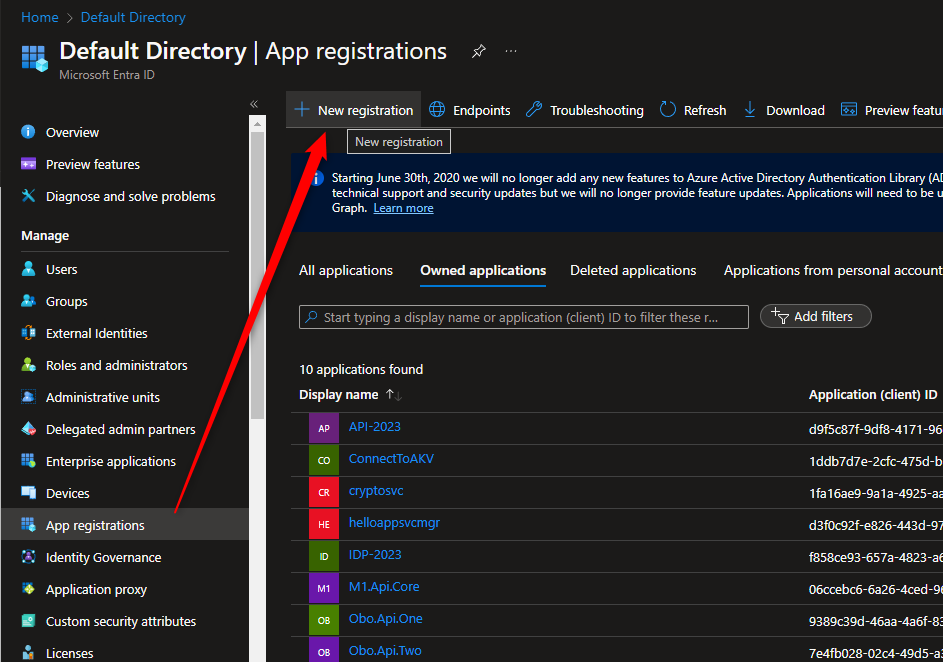Open Enterprise applications in sidebar

(110, 461)
